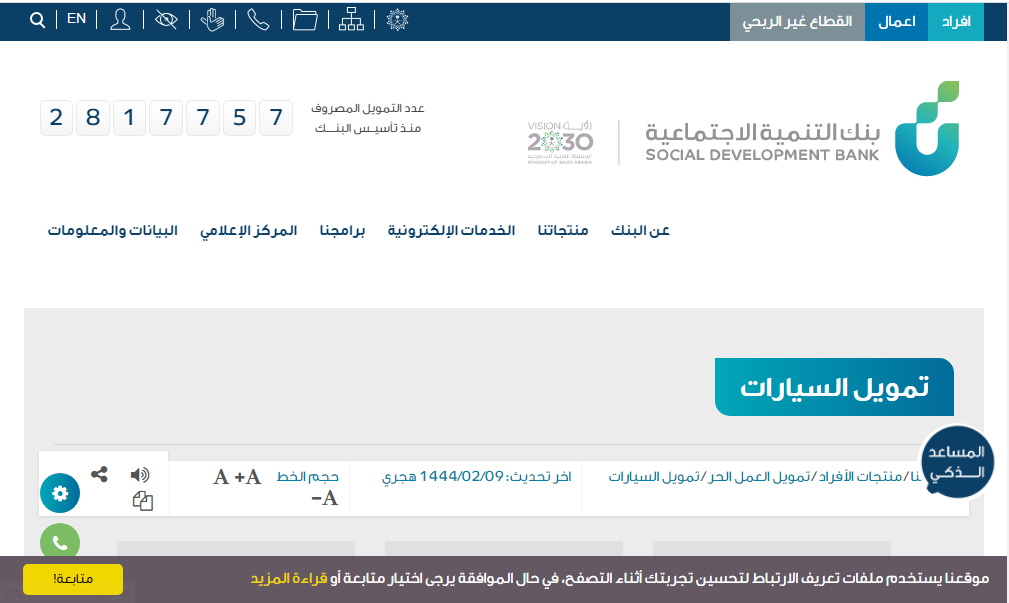
Task: Open the folder icon in top bar
Action: pyautogui.click(x=304, y=20)
